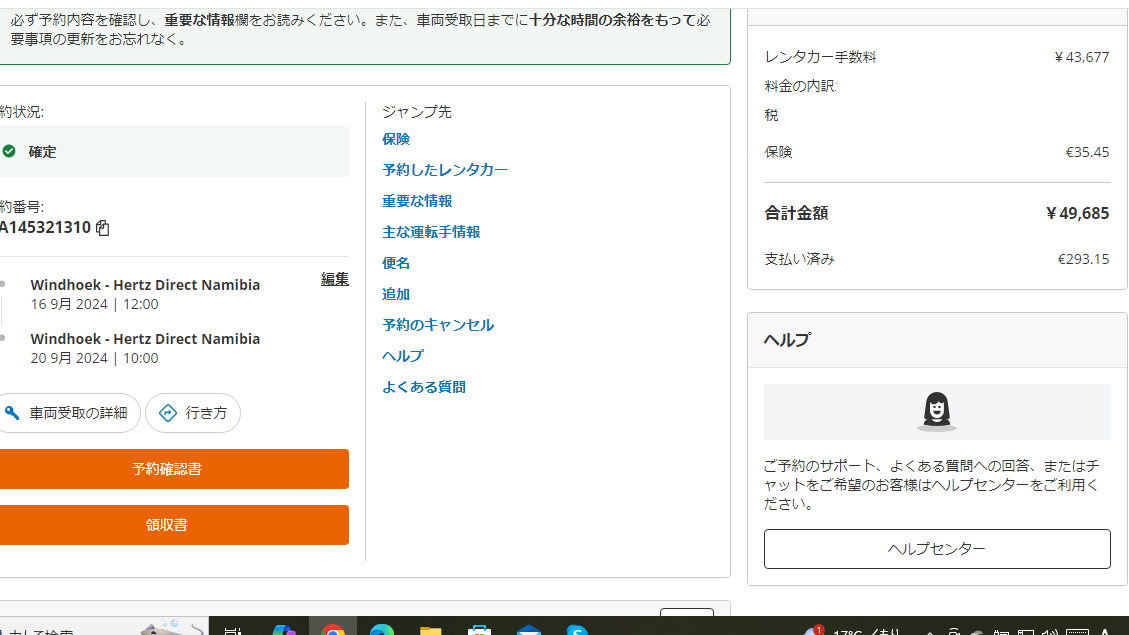Copy the reservation number with the clipboard icon

pos(102,228)
